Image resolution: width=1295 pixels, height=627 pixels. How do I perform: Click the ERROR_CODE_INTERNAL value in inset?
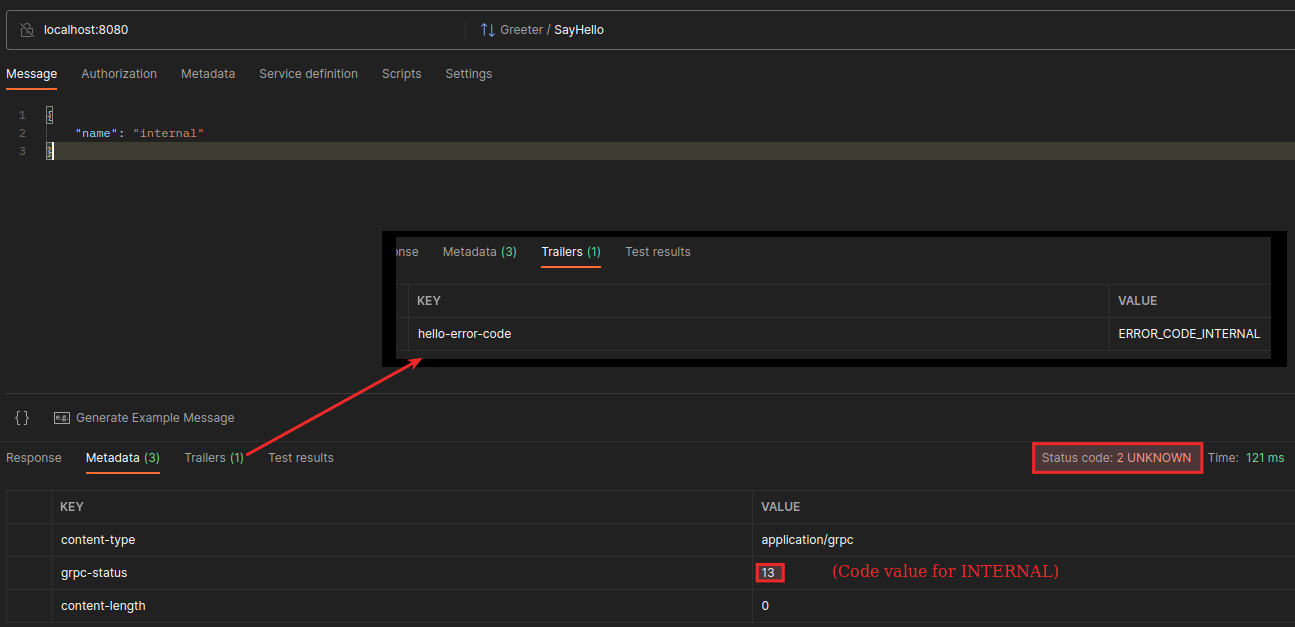pos(1189,334)
